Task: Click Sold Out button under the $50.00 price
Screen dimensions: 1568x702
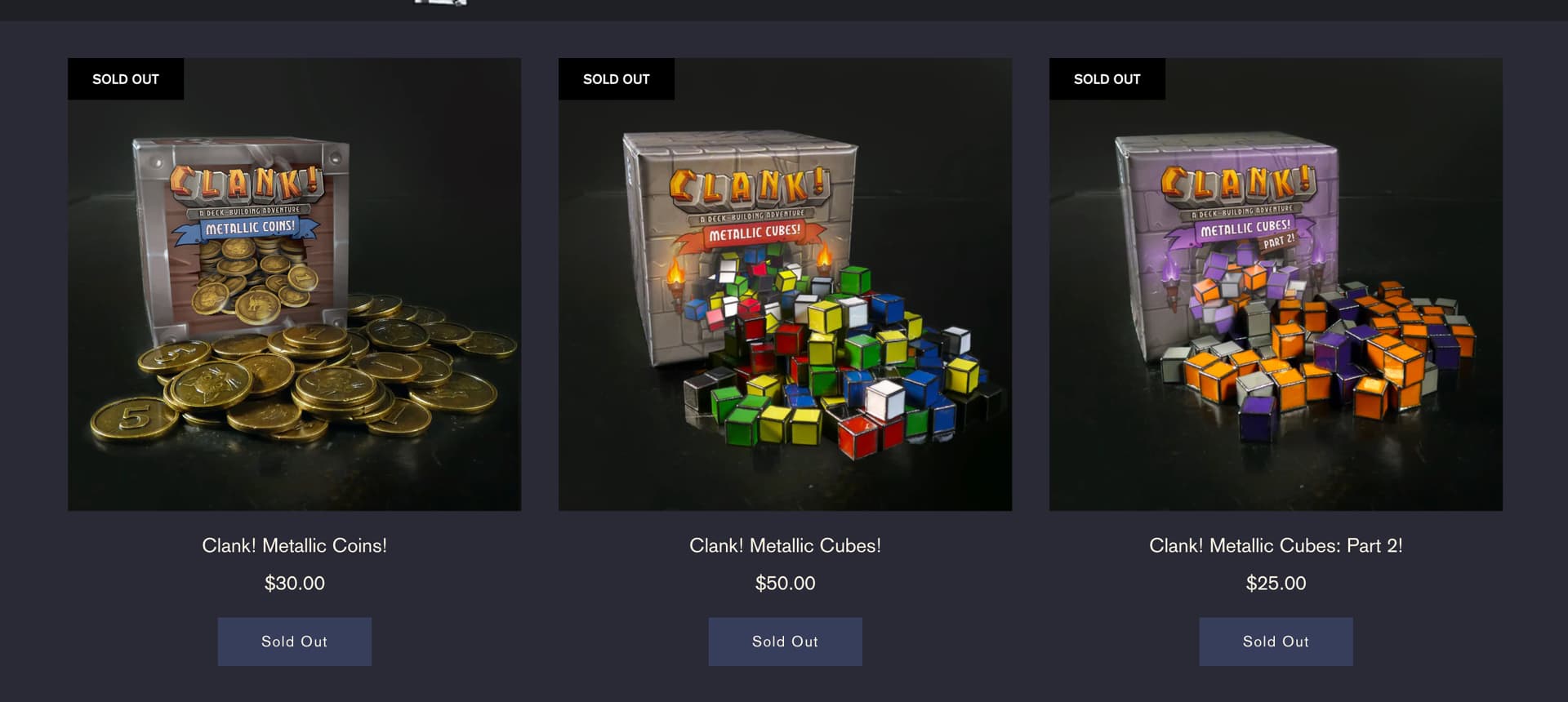Action: point(785,642)
